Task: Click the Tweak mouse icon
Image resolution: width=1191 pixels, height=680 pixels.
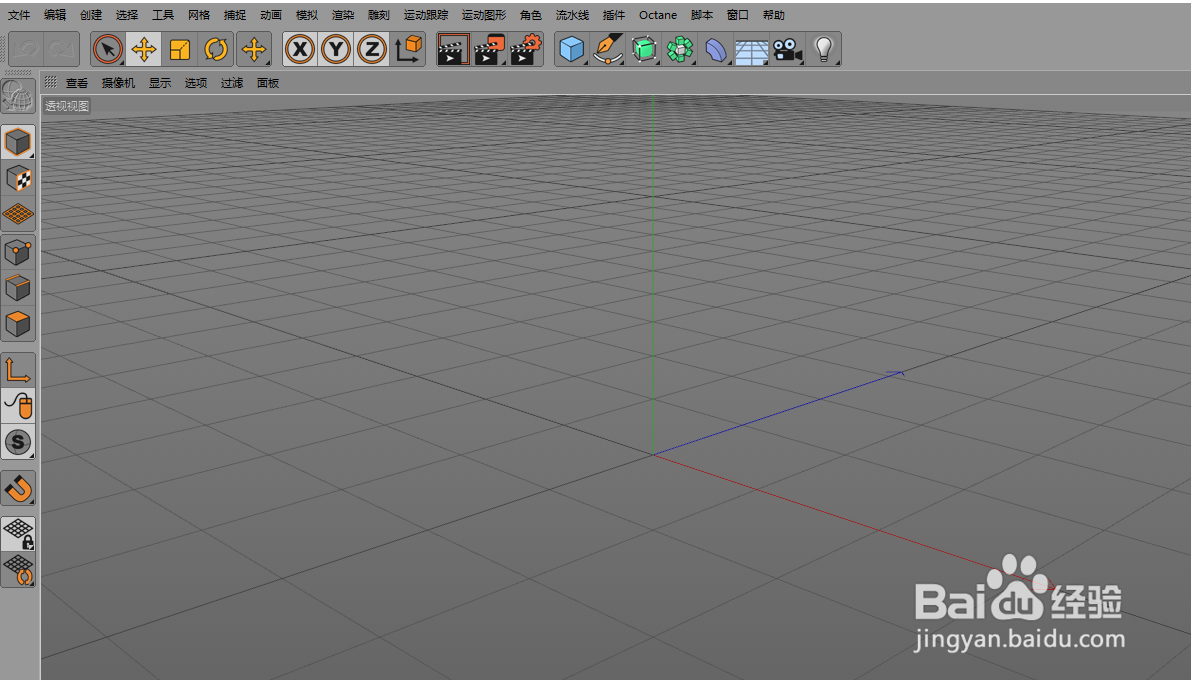Action: pyautogui.click(x=17, y=406)
